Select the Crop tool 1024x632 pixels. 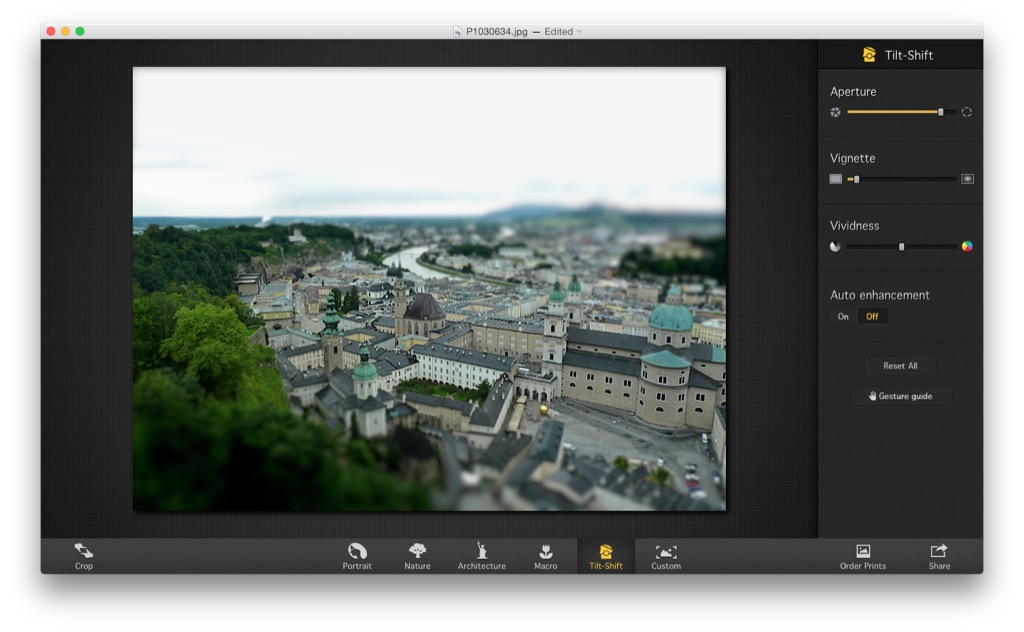[x=84, y=556]
